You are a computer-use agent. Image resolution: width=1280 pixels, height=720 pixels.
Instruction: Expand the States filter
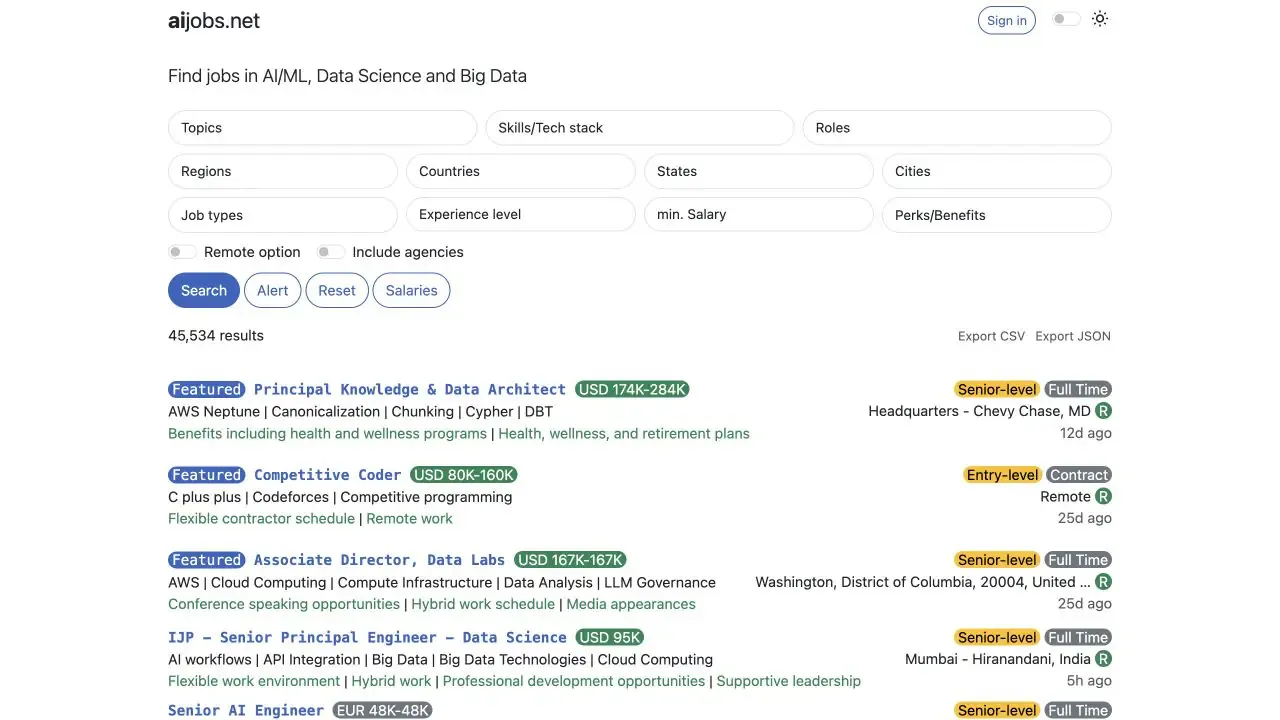759,171
